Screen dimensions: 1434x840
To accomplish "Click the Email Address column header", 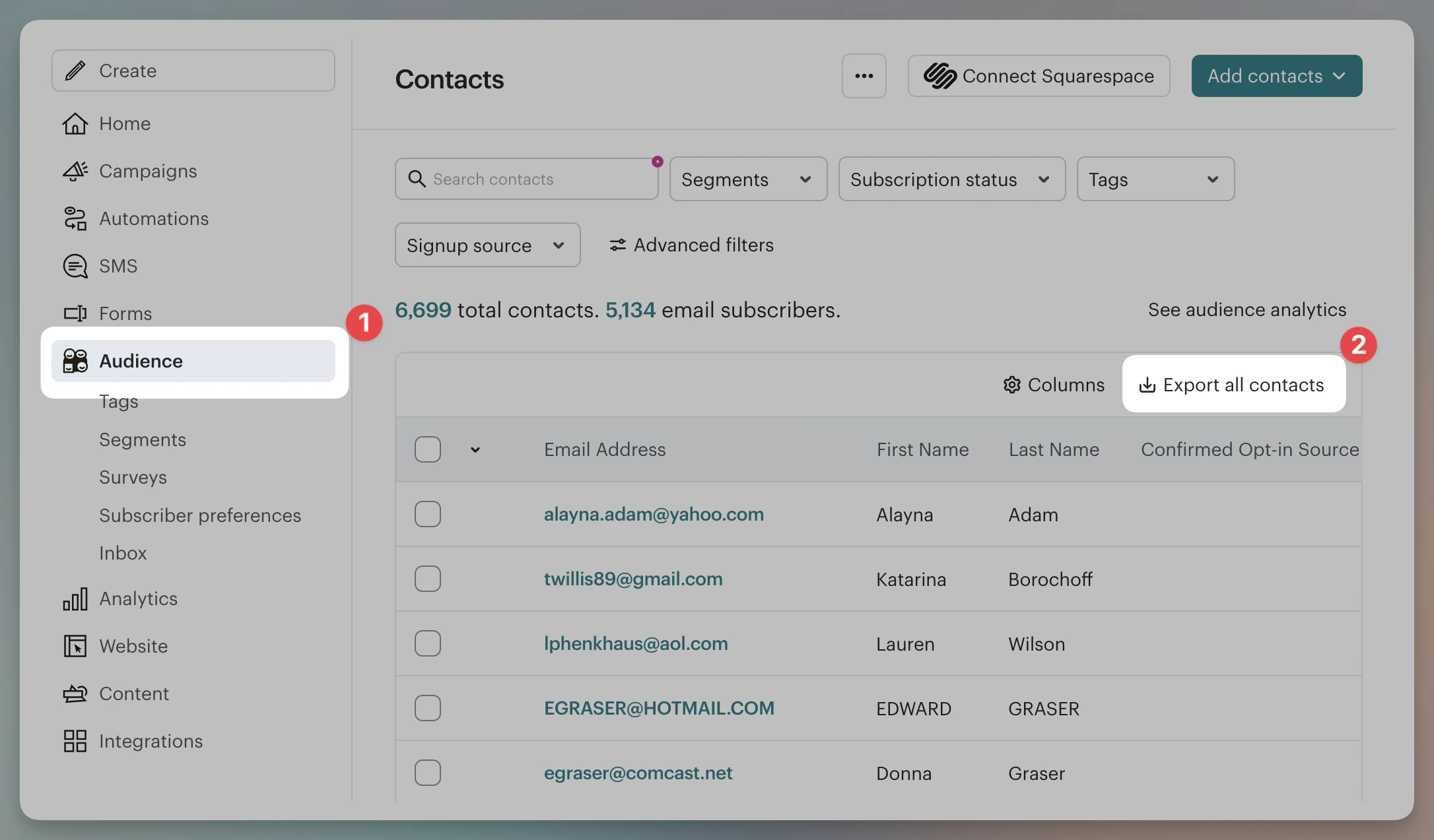I will pos(605,449).
